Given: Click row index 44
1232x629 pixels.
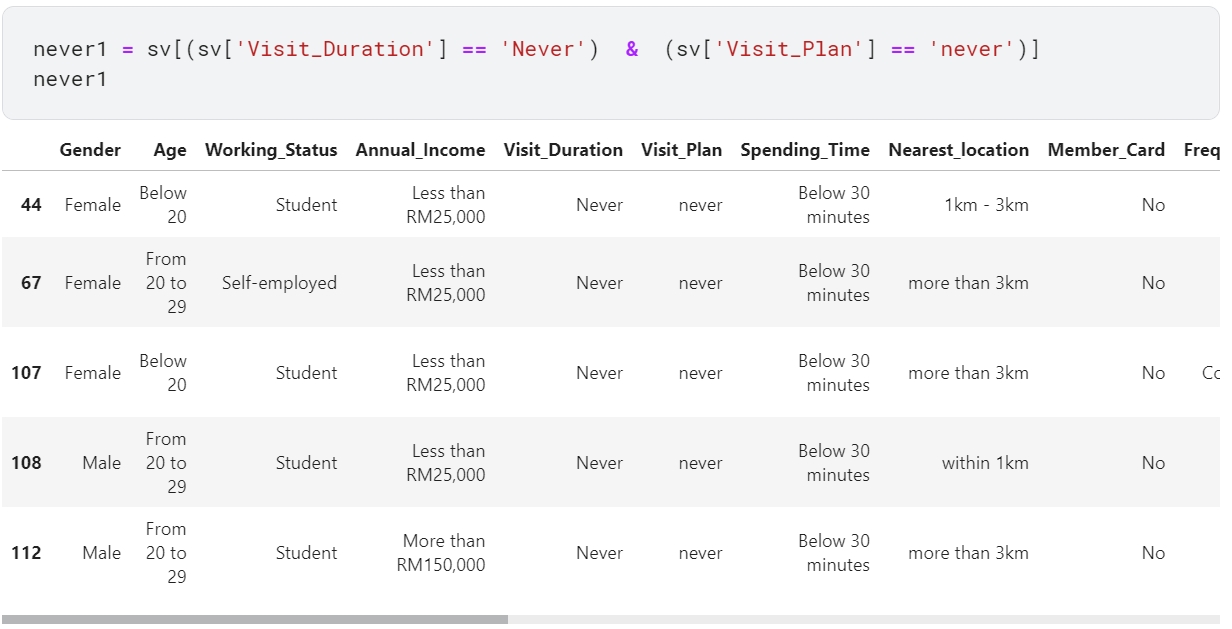Looking at the screenshot, I should 31,205.
